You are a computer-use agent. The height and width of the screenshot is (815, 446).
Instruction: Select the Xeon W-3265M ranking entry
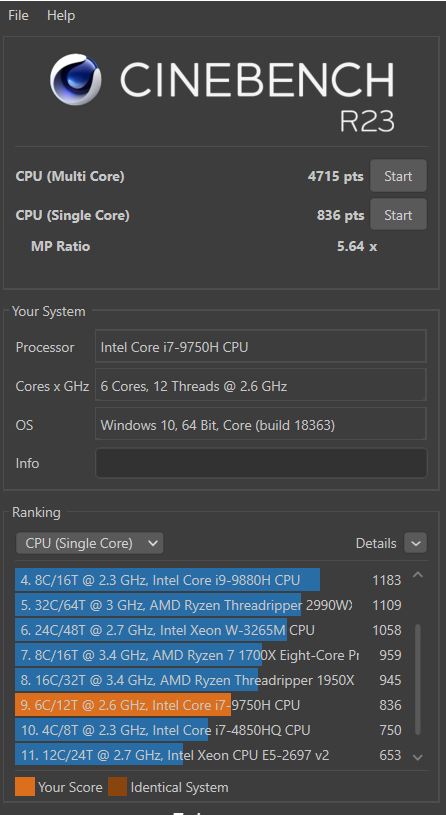tap(208, 630)
